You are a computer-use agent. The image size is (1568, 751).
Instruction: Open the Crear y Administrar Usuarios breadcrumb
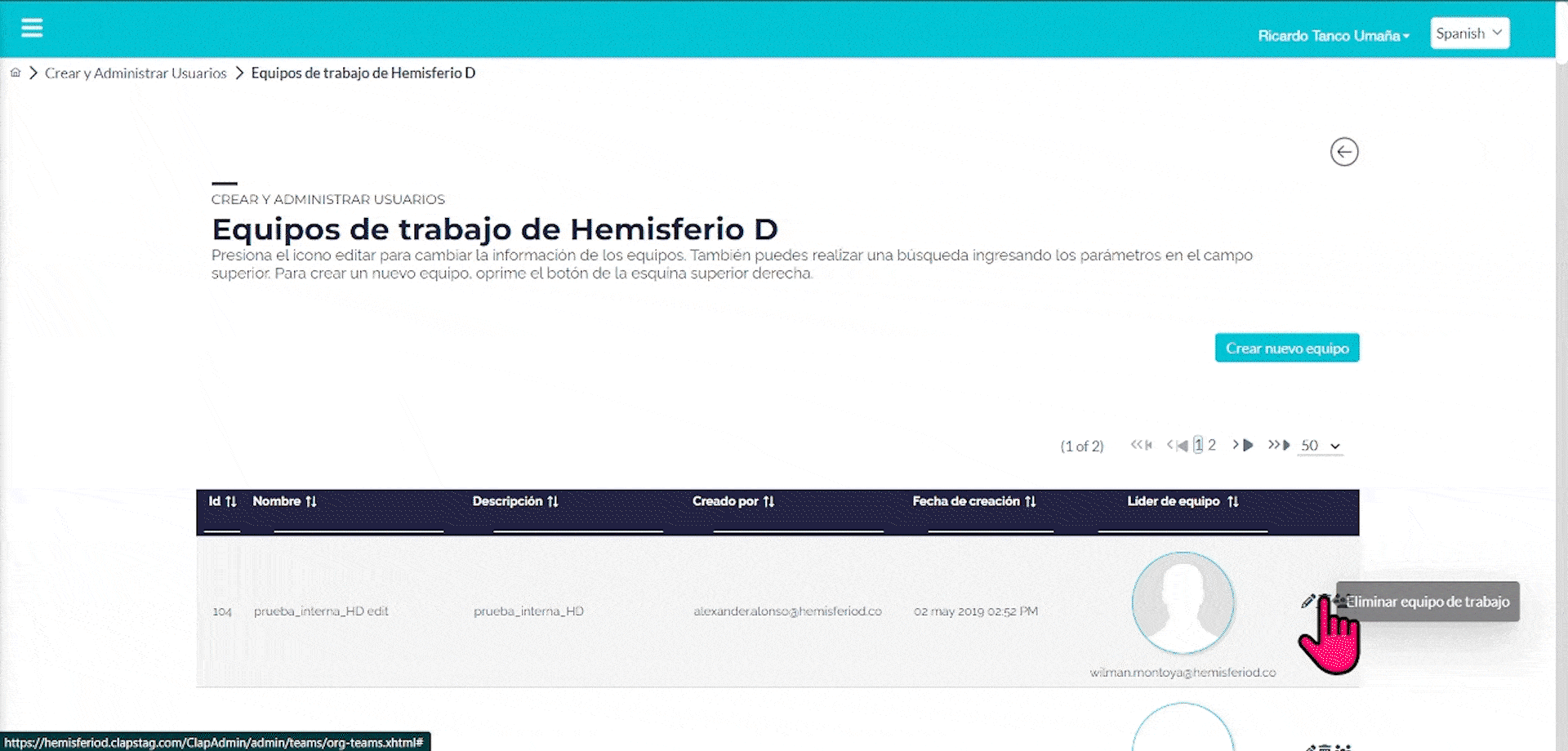click(x=136, y=73)
